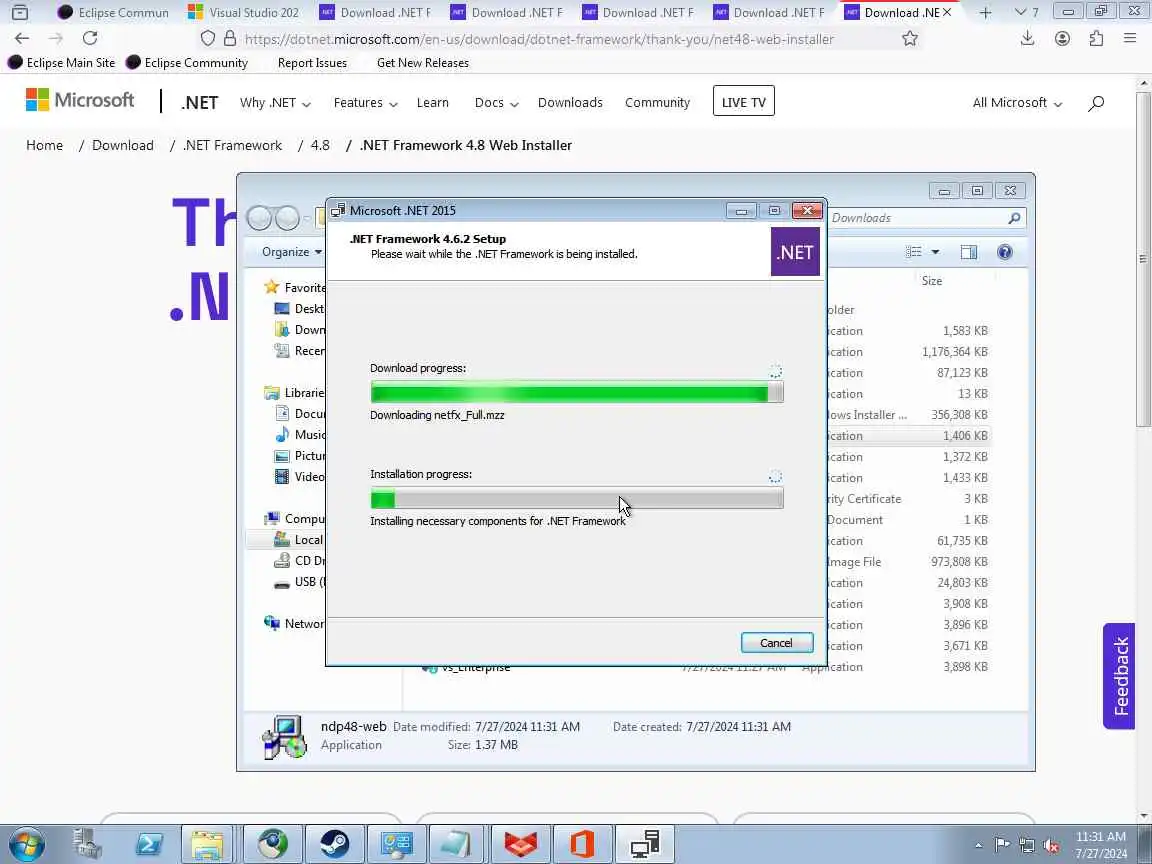1152x864 pixels.
Task: Expand the All Microsoft dropdown
Action: coord(1017,103)
